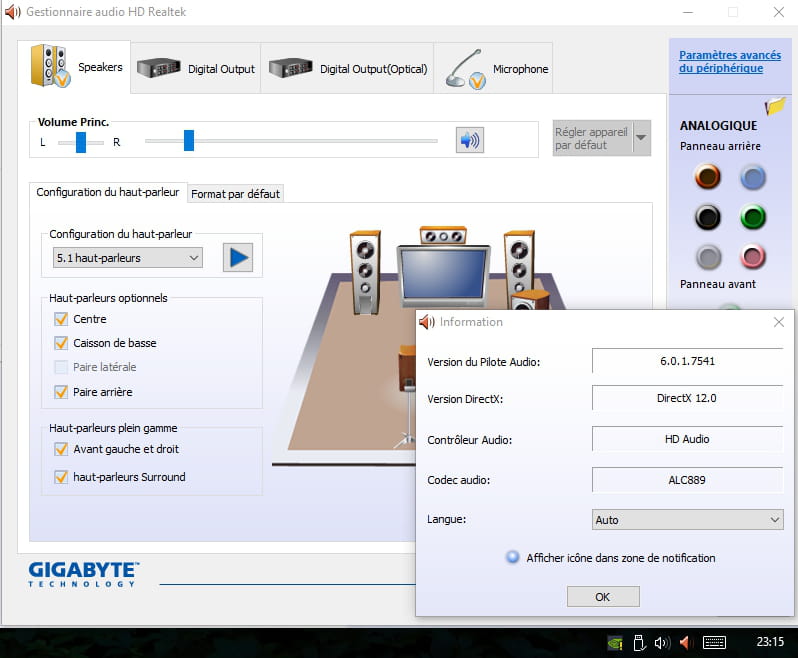Click the black rear panel audio jack
Screen dimensions: 798x658
click(707, 217)
